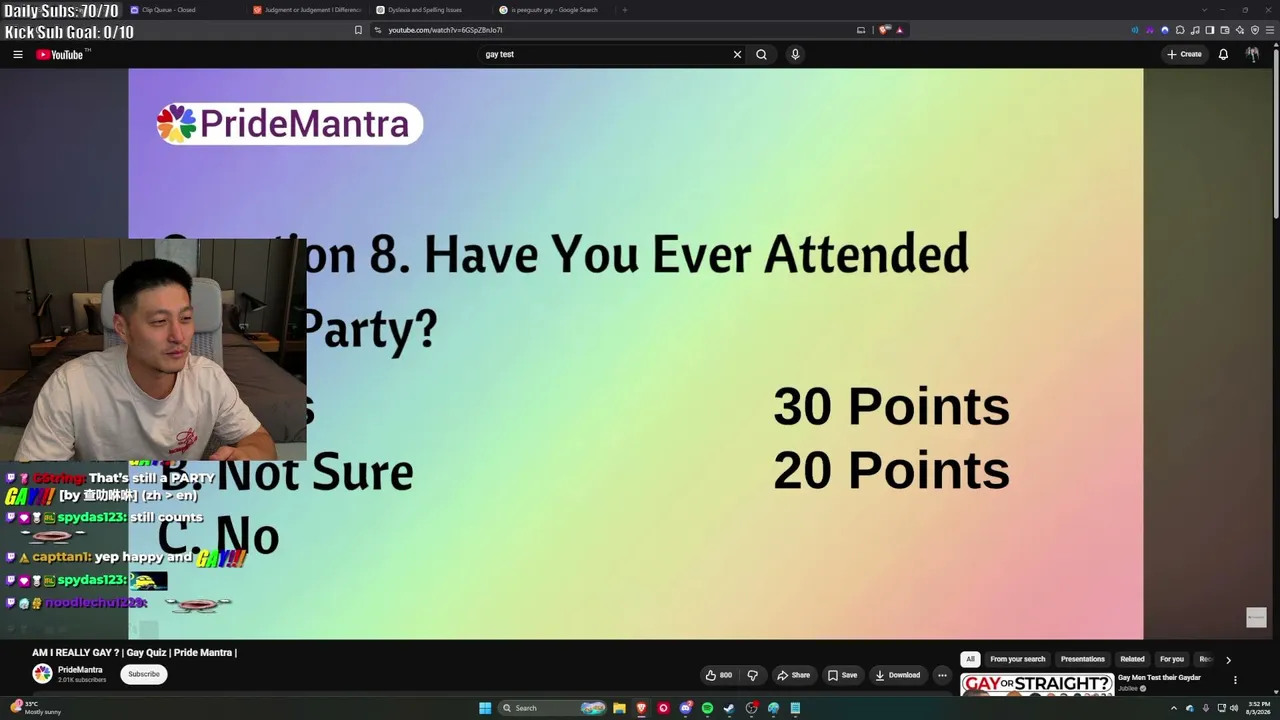Open Brave browser from the taskbar
This screenshot has width=1280, height=720.
[641, 708]
